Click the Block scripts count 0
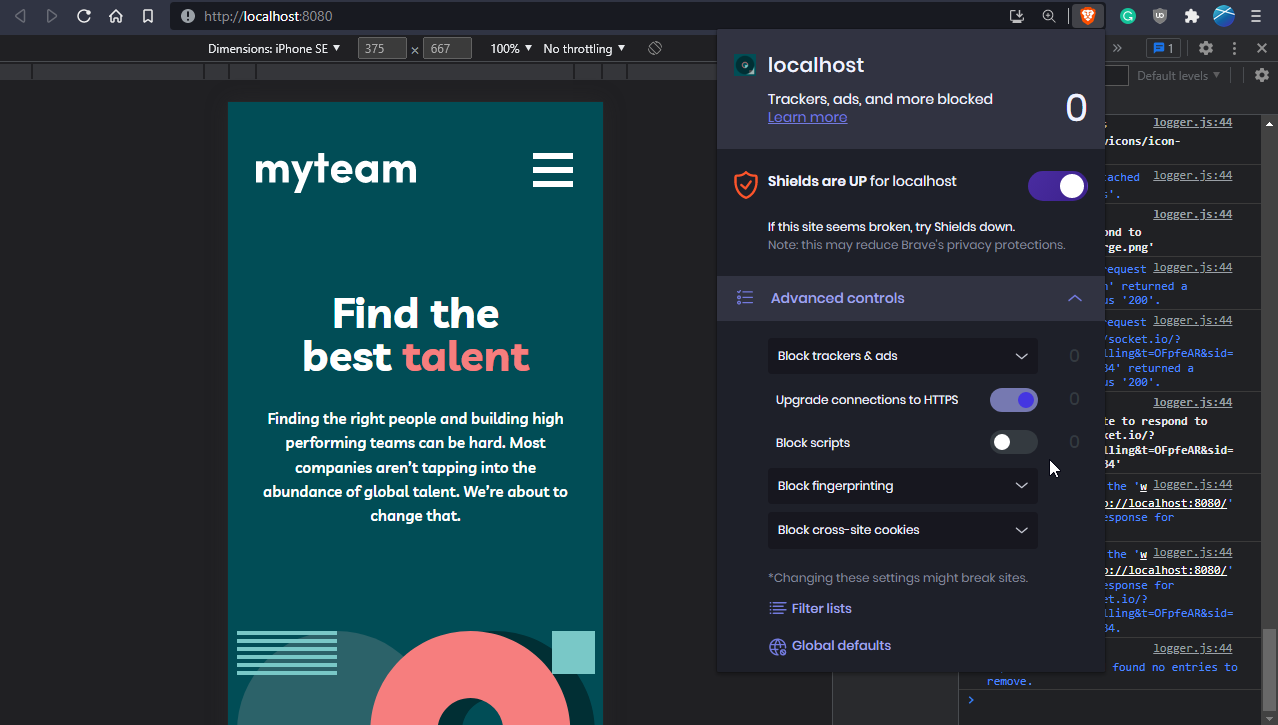 coord(1074,442)
